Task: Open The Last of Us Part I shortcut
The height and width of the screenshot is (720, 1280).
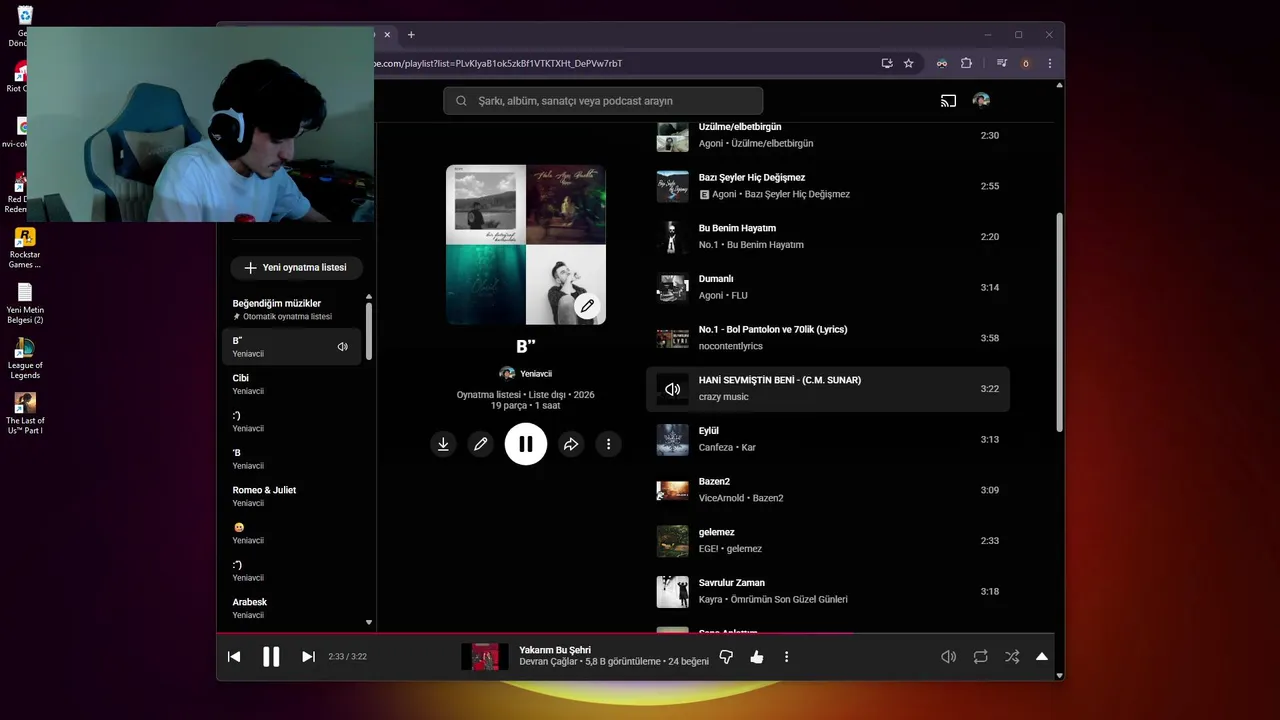Action: [25, 413]
